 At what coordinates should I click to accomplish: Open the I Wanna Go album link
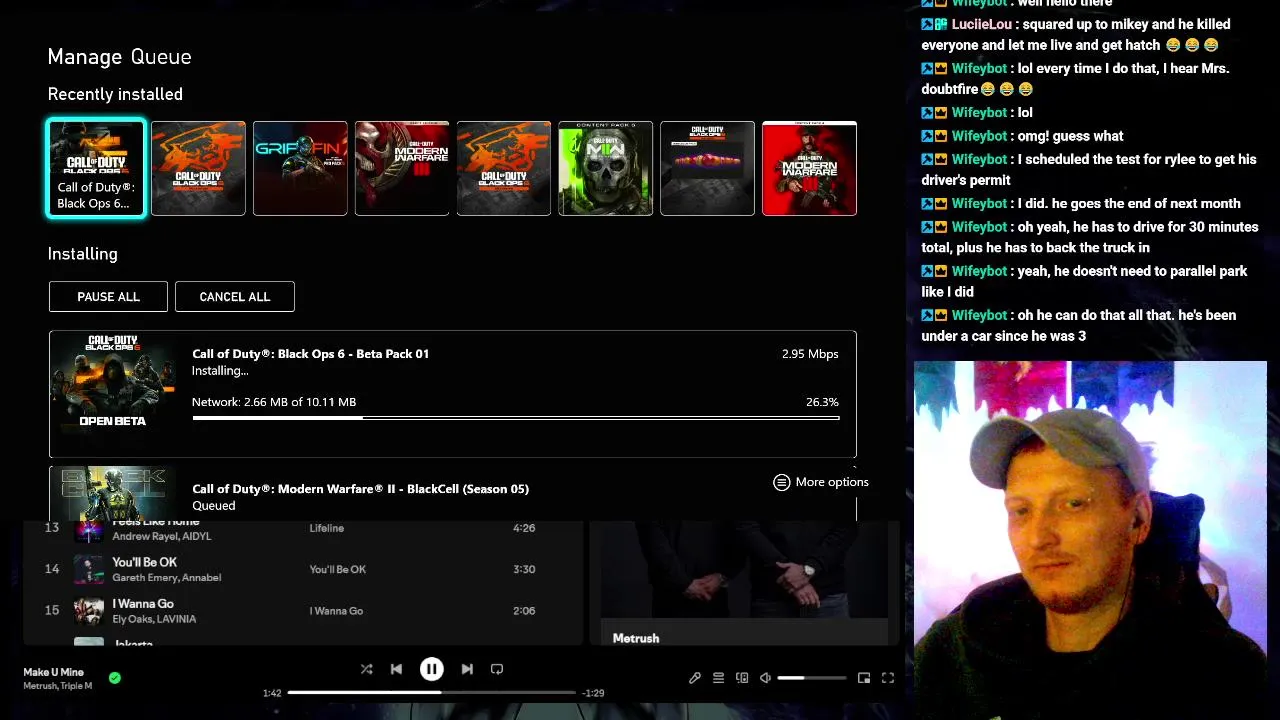coord(336,610)
